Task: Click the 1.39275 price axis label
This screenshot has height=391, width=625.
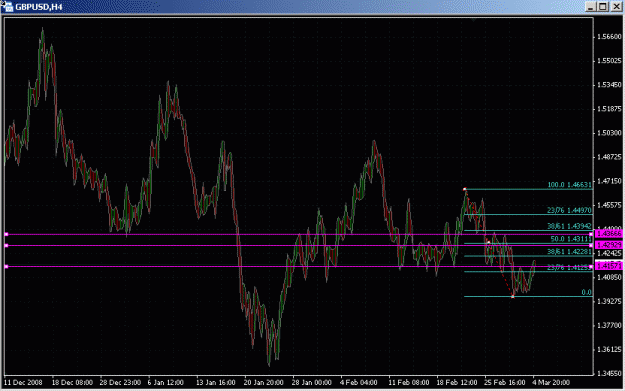Action: (x=609, y=301)
